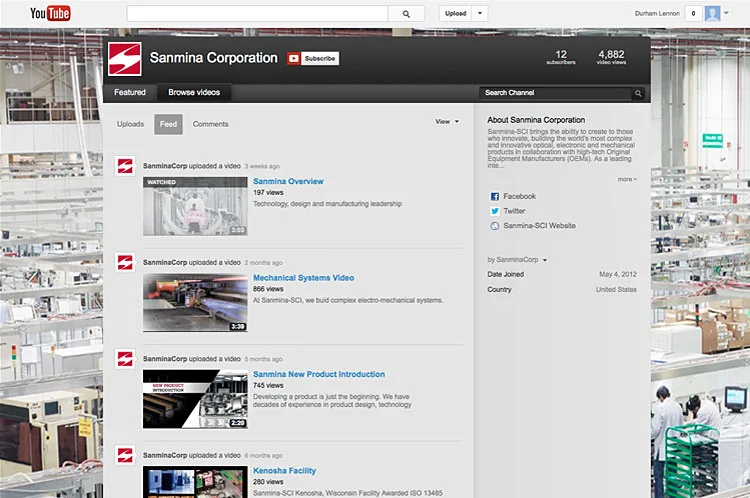Click the Subscribe button

coord(320,58)
